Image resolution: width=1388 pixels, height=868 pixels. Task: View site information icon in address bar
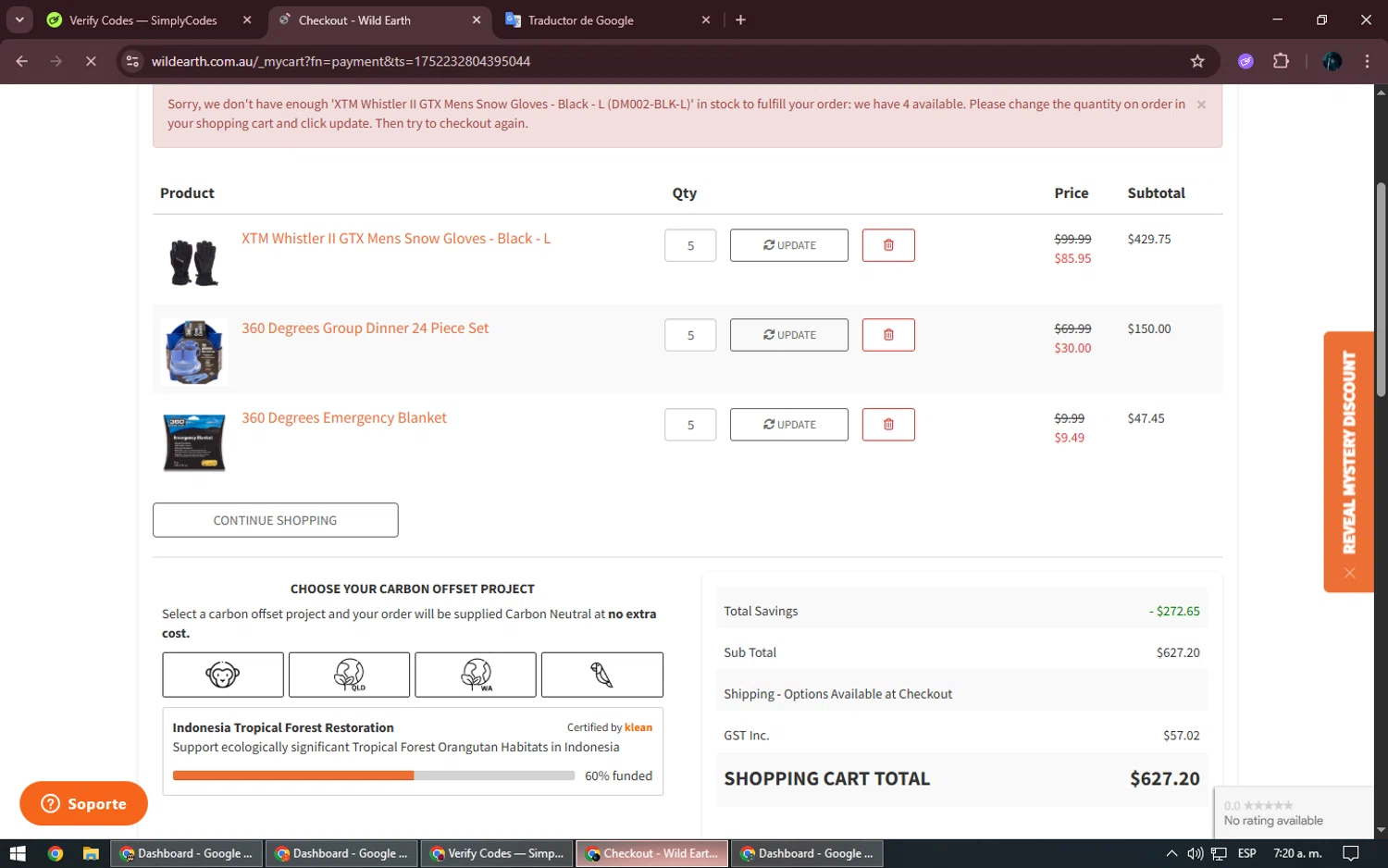[132, 61]
